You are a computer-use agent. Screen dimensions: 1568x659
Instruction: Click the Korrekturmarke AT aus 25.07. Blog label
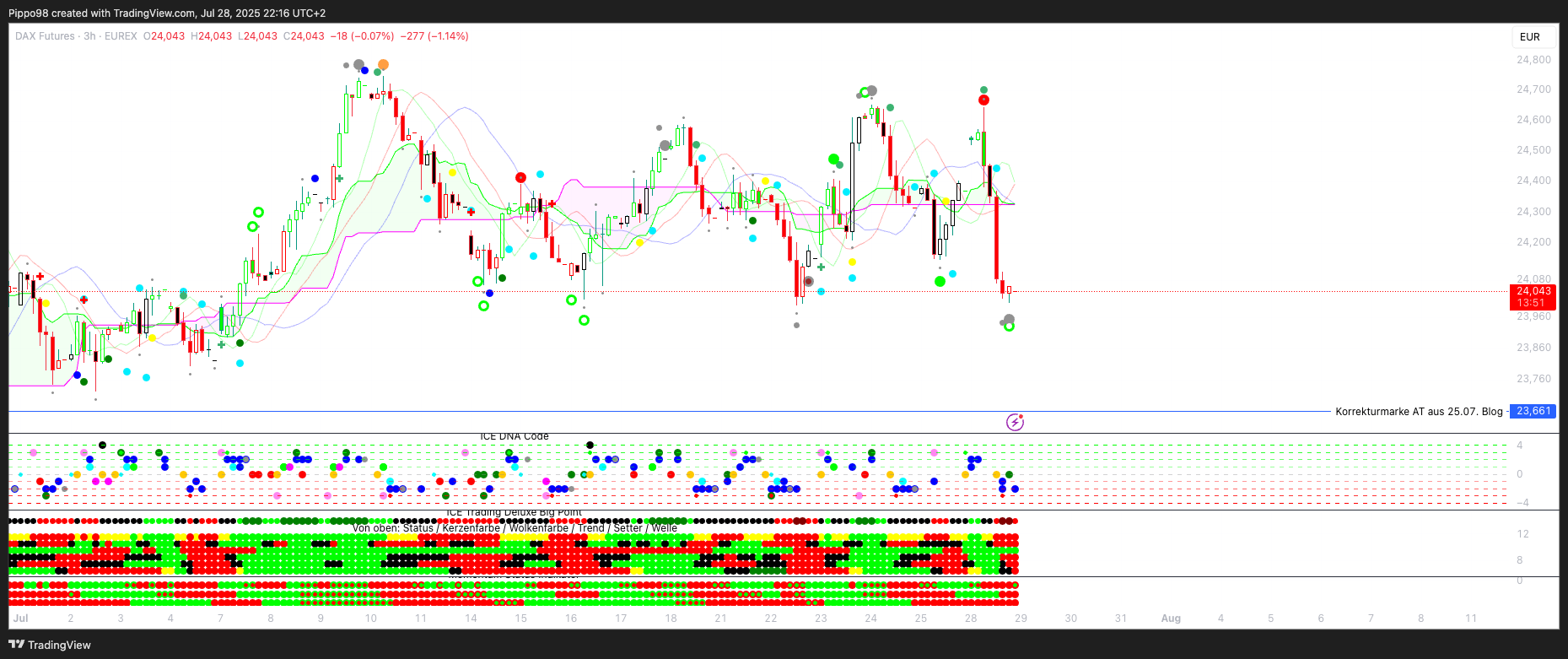pyautogui.click(x=1419, y=412)
